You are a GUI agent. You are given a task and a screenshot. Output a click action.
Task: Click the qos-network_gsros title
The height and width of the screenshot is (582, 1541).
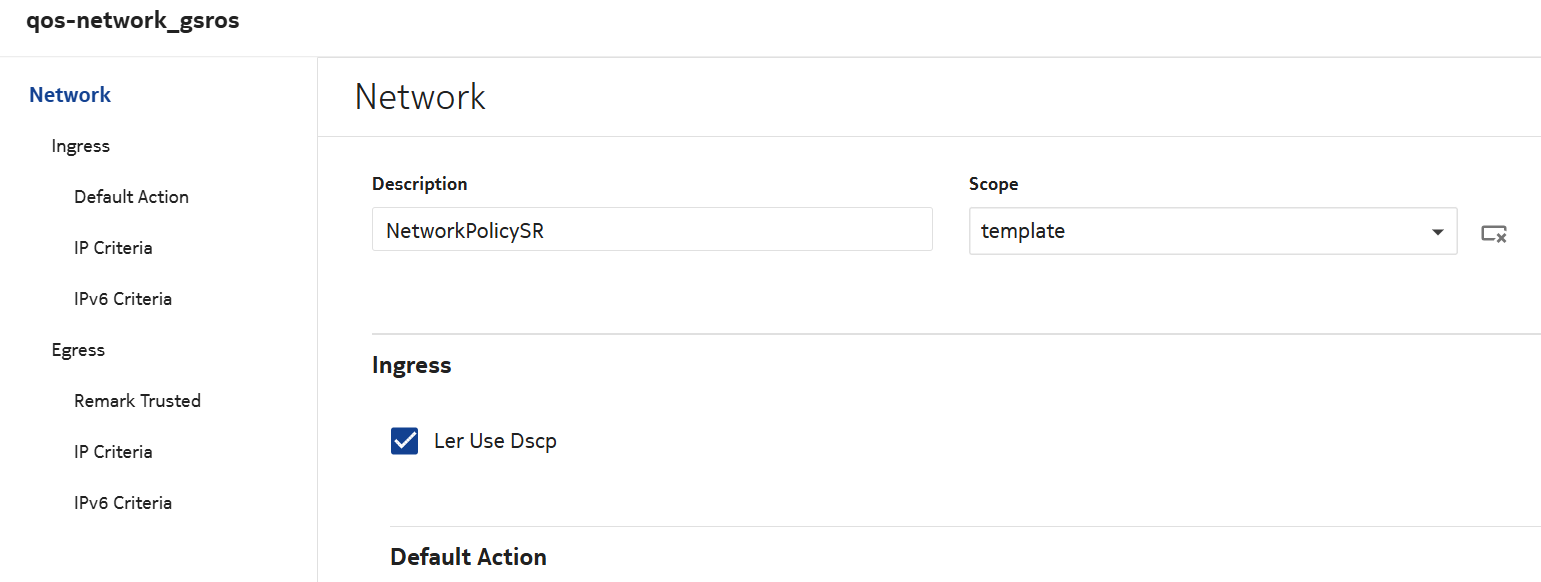tap(133, 21)
